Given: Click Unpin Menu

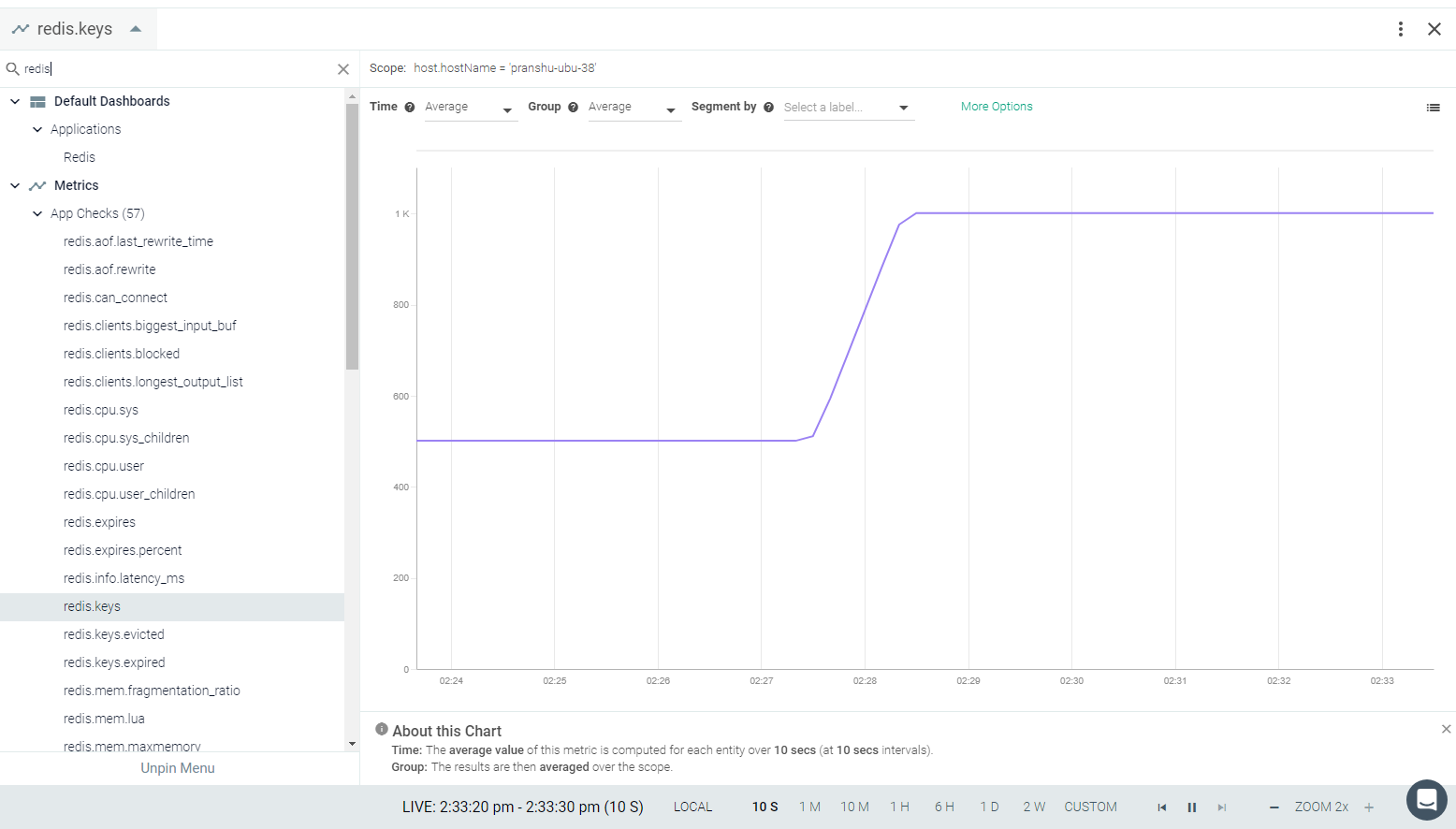Looking at the screenshot, I should click(178, 768).
